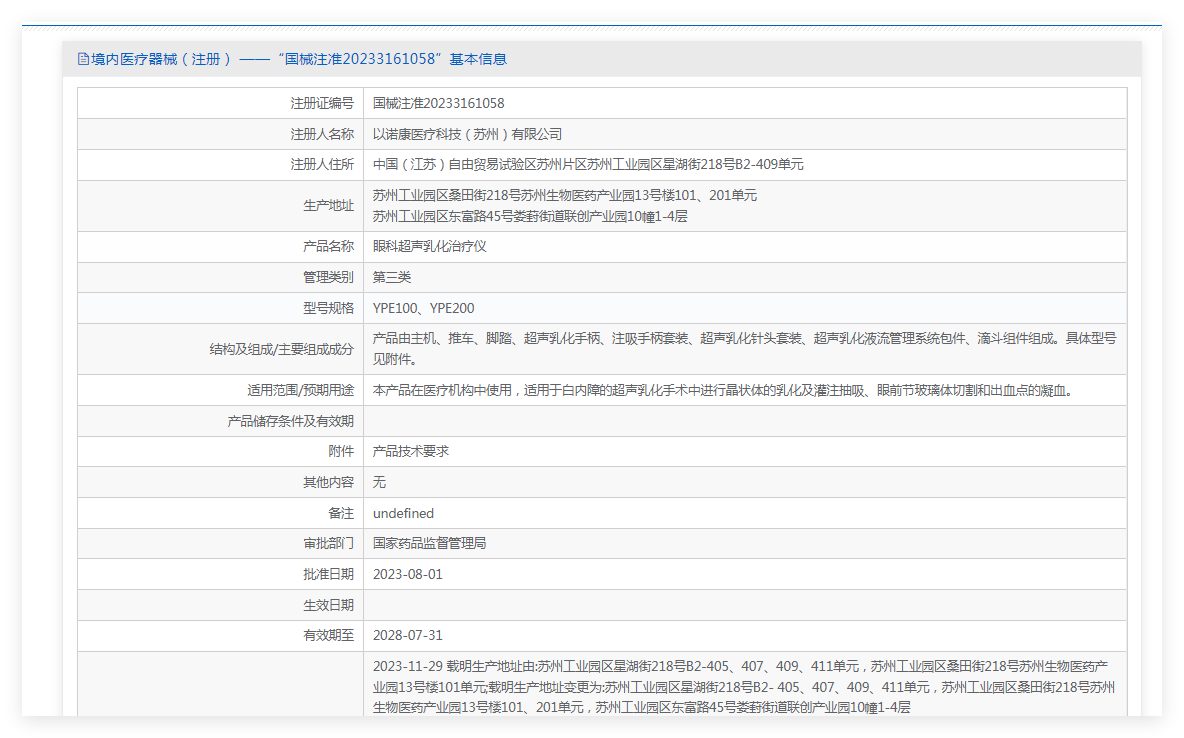Click the 批准日期 label

[328, 575]
